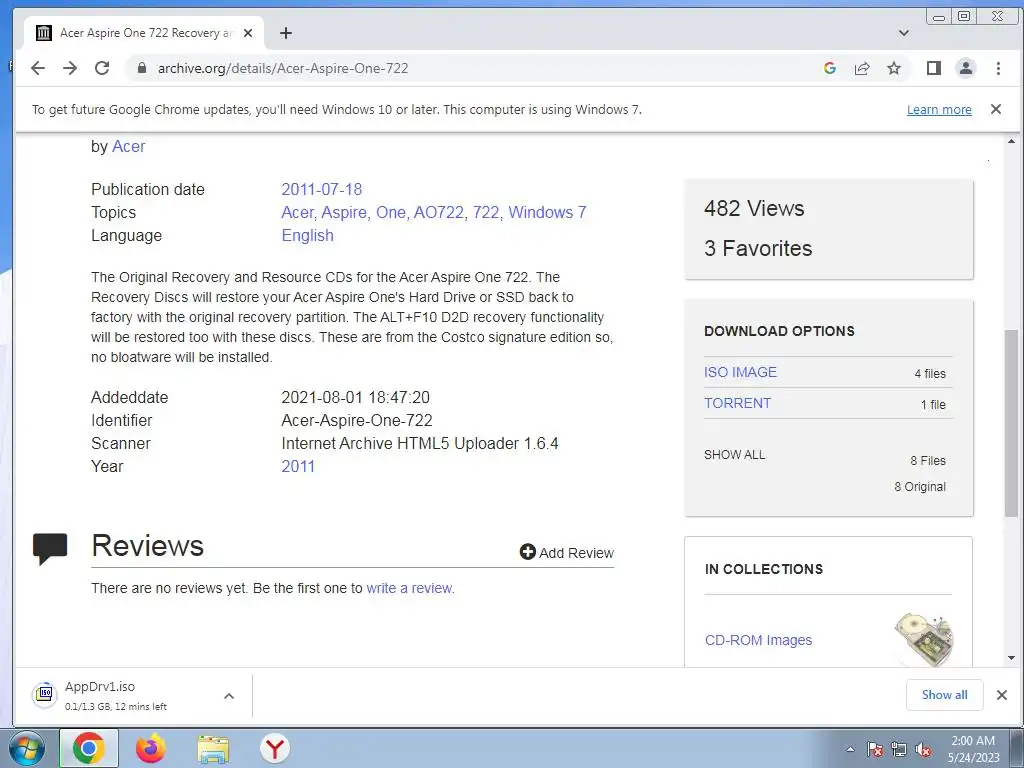Click the forward navigation arrow
This screenshot has width=1024, height=768.
[70, 68]
